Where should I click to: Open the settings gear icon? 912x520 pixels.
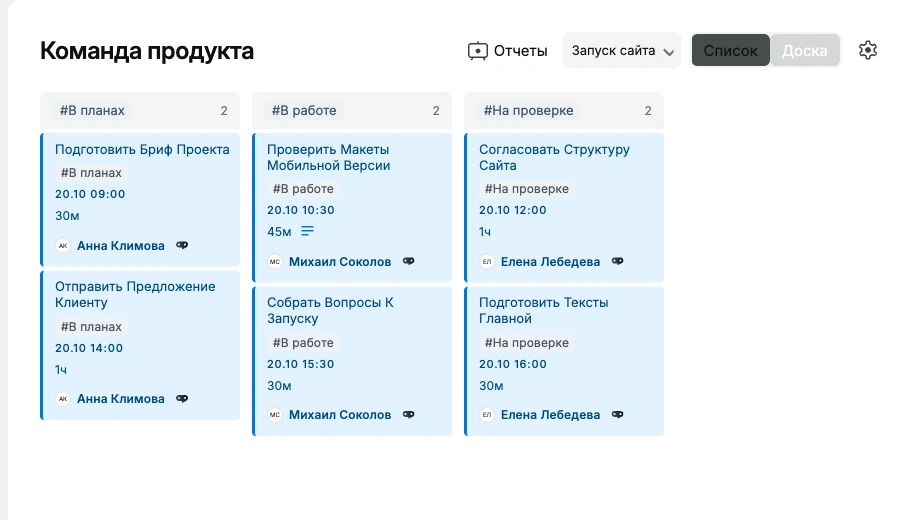pyautogui.click(x=867, y=50)
